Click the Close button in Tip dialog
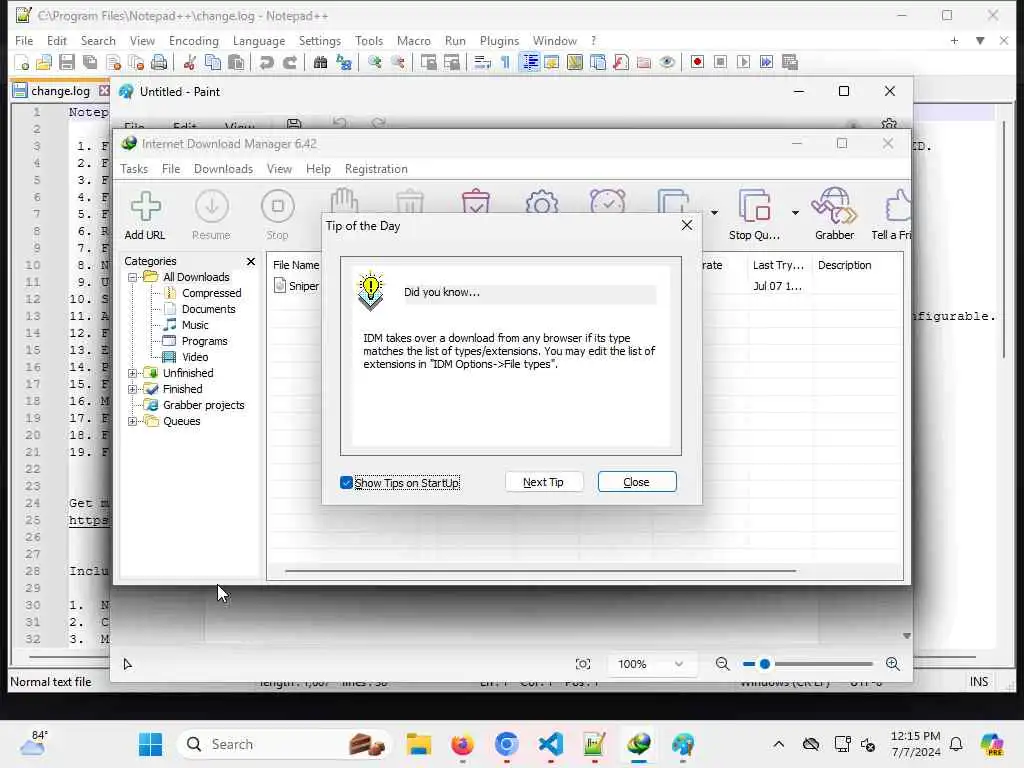This screenshot has height=768, width=1024. (x=637, y=482)
